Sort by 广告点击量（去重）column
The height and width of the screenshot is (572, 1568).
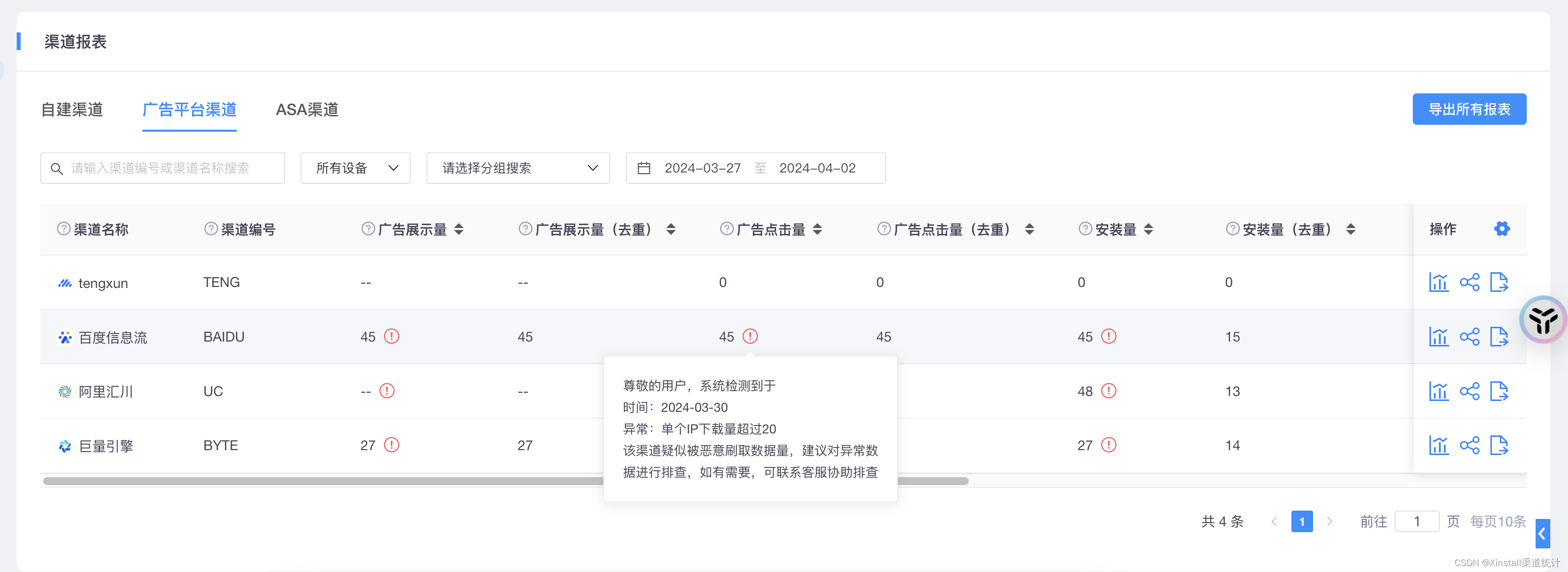click(x=1029, y=229)
